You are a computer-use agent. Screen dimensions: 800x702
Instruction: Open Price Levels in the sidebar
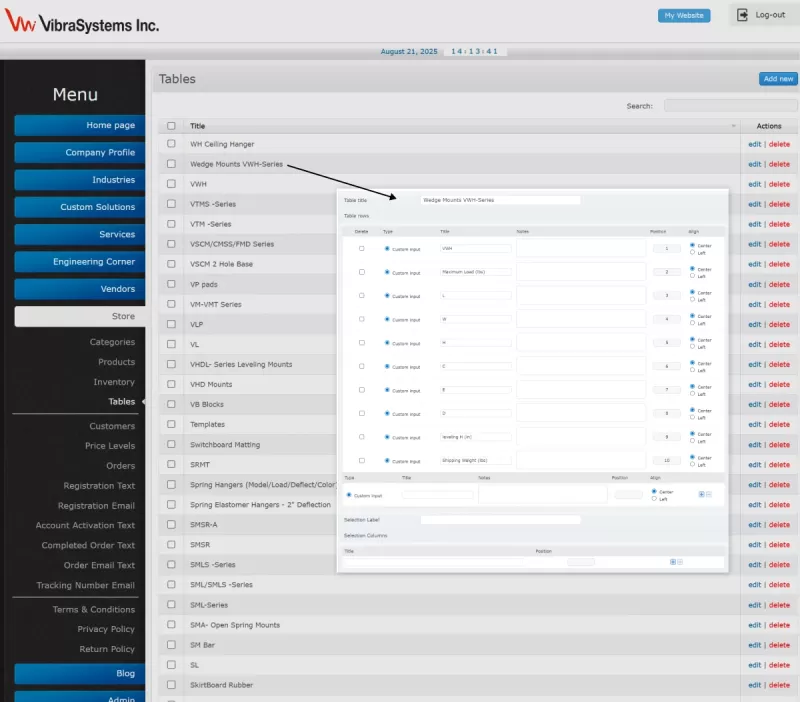click(x=109, y=446)
